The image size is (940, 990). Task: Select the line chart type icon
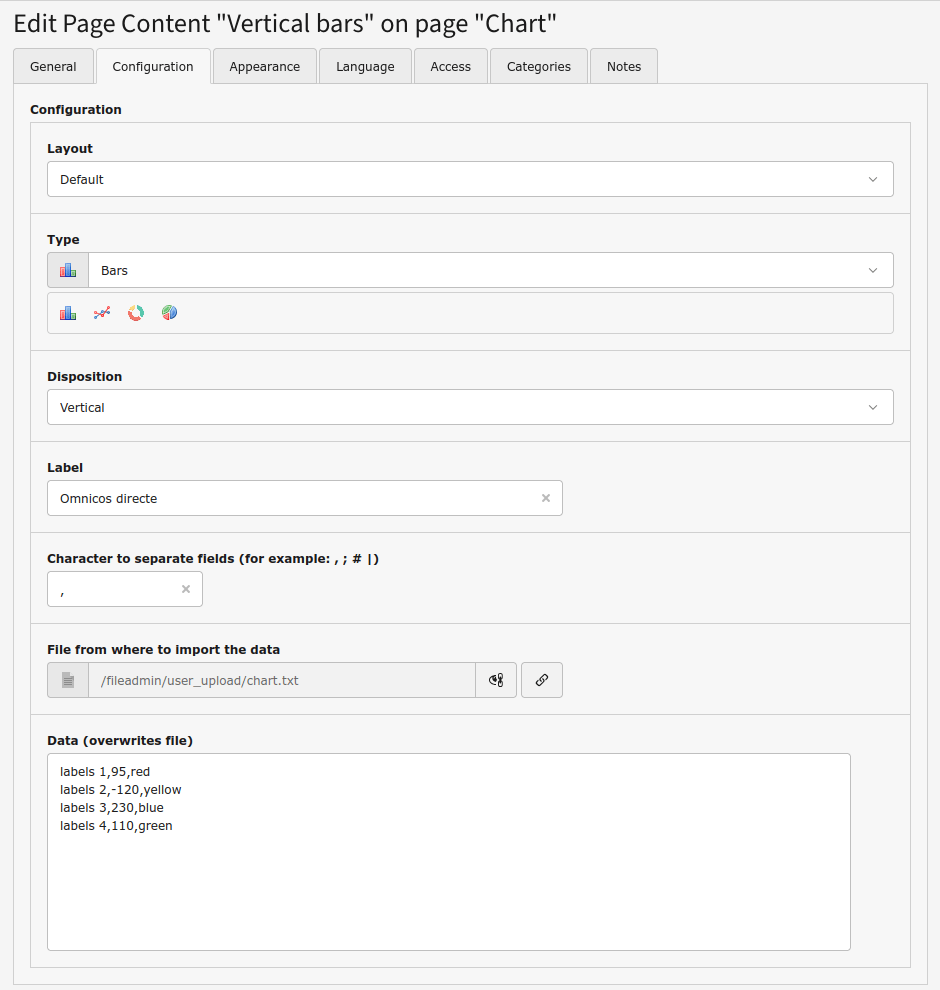tap(102, 313)
